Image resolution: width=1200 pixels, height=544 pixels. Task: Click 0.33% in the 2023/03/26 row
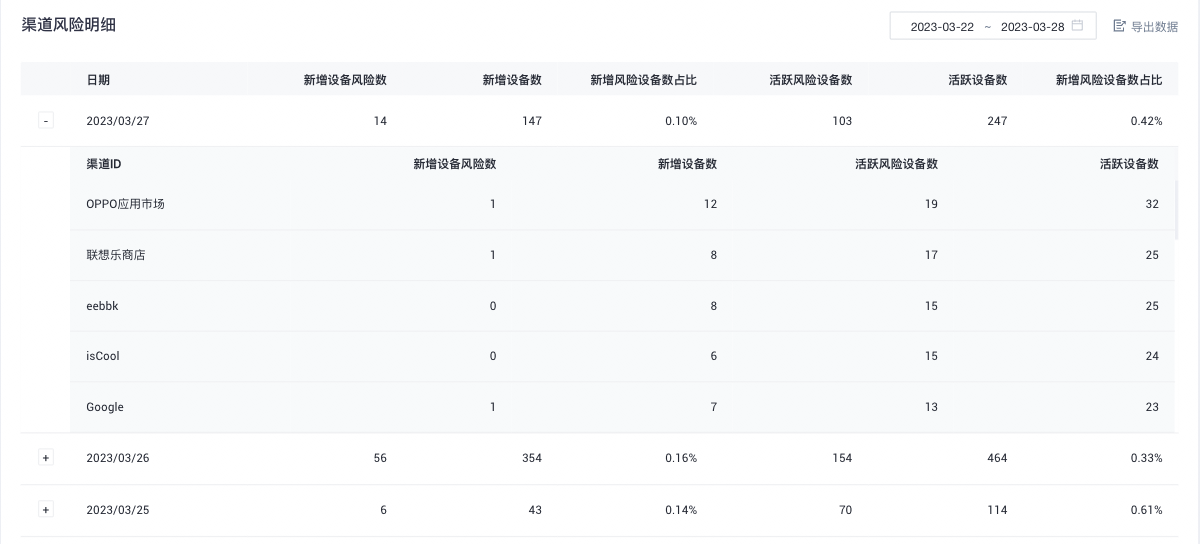pyautogui.click(x=1146, y=458)
